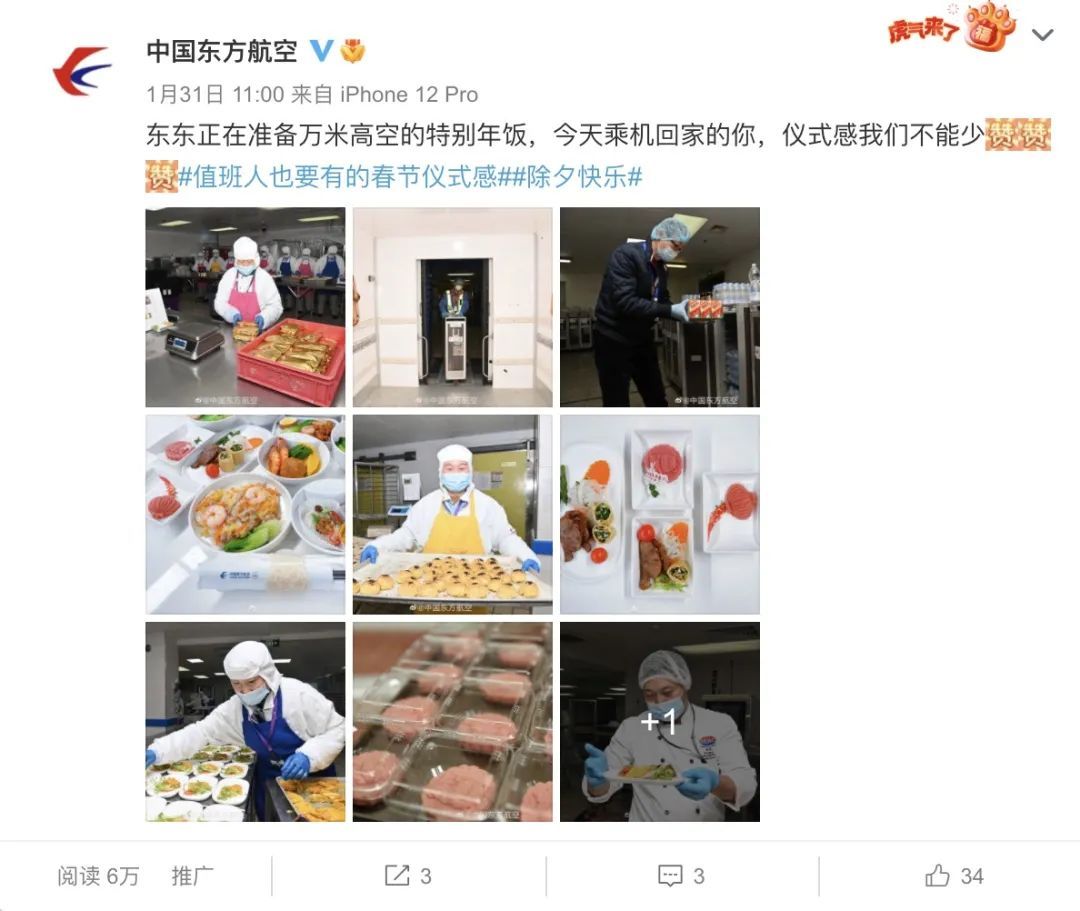This screenshot has height=911, width=1080.
Task: Like the post with thumbs-up icon
Action: coord(937,875)
